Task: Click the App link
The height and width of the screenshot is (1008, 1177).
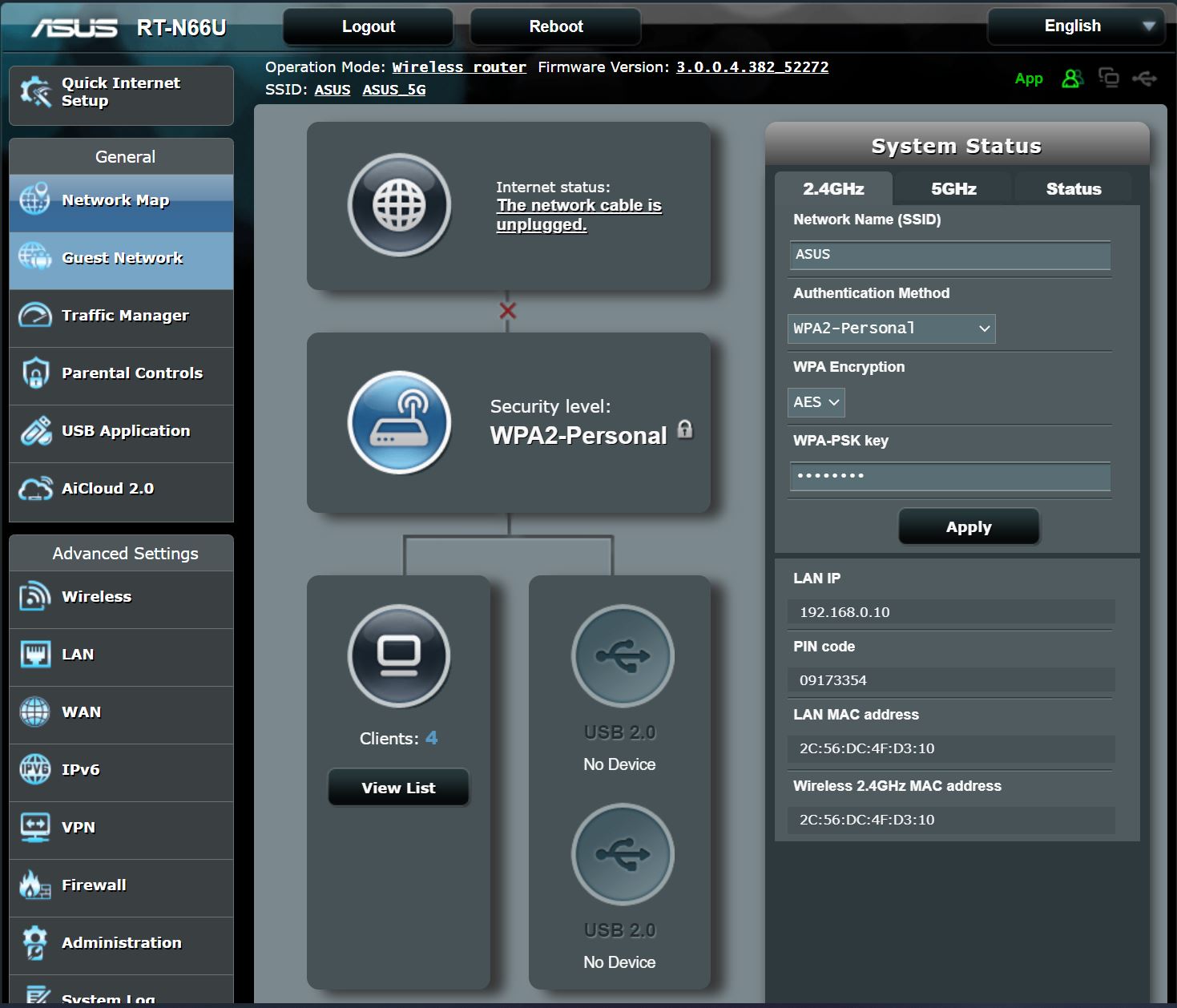Action: pos(1029,79)
